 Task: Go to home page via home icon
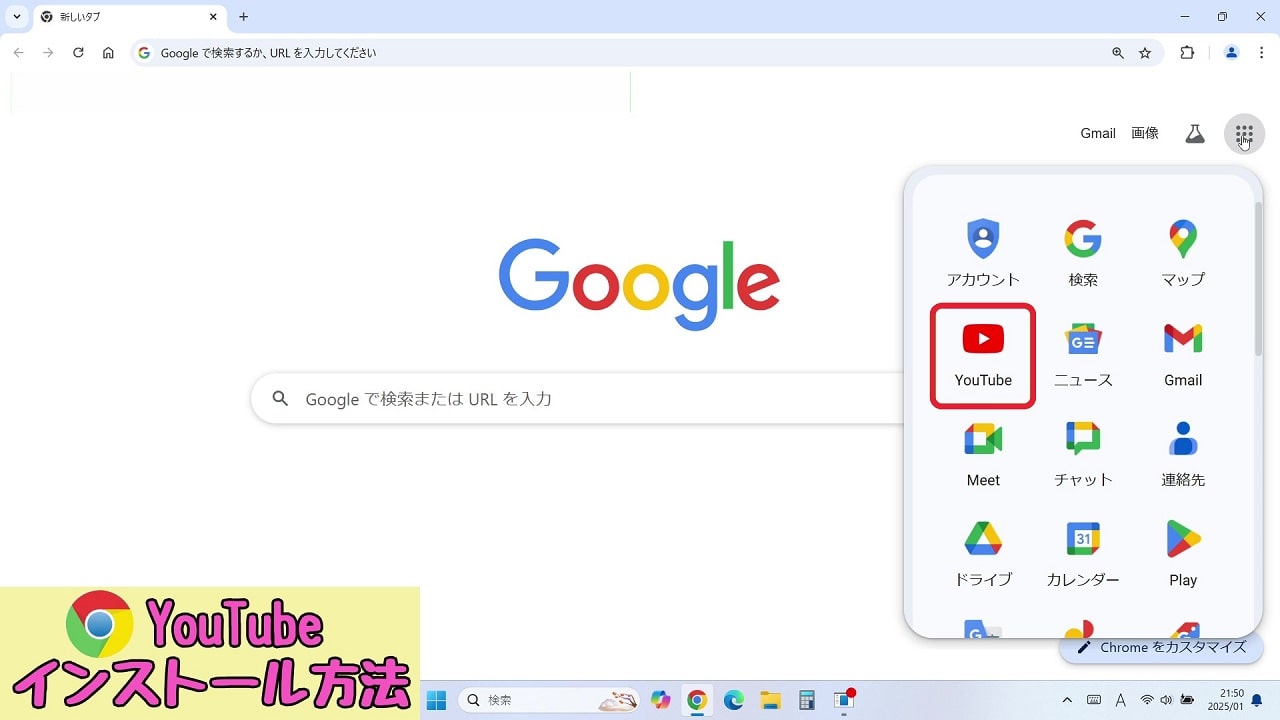pos(108,53)
